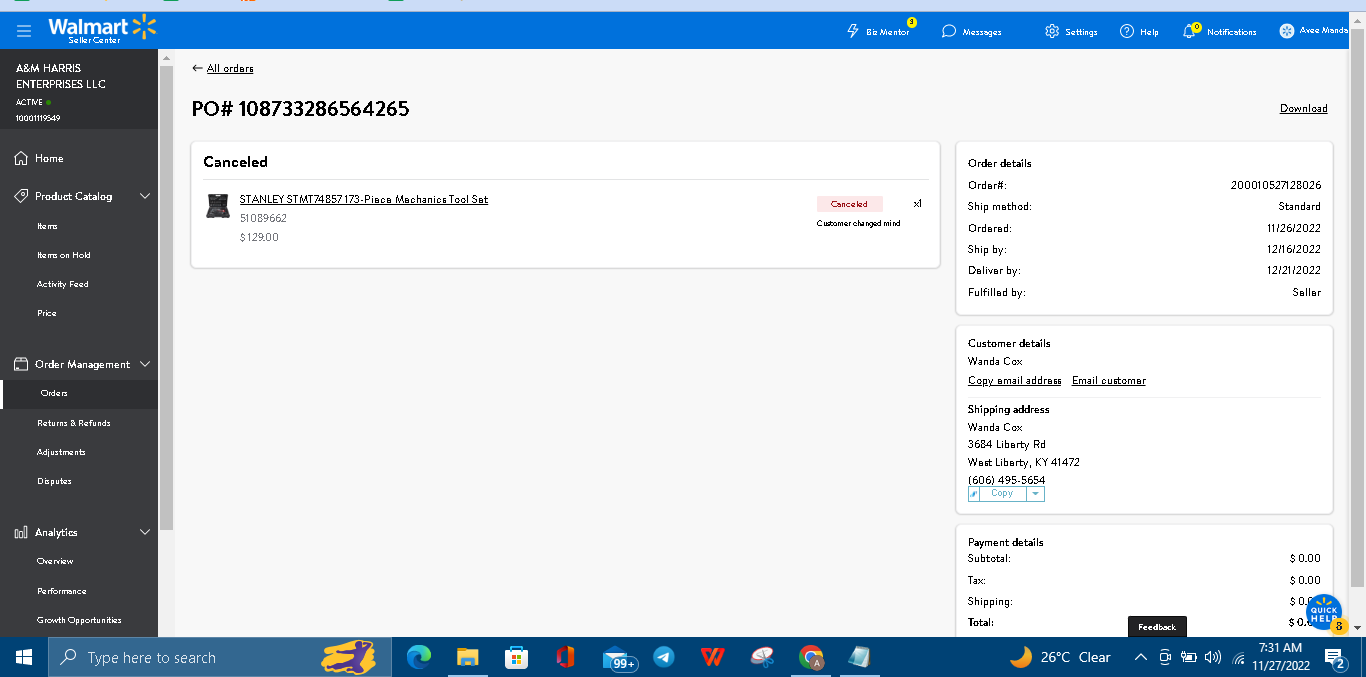Click the volume speaker tray icon
Viewport: 1366px width, 677px height.
click(1212, 657)
